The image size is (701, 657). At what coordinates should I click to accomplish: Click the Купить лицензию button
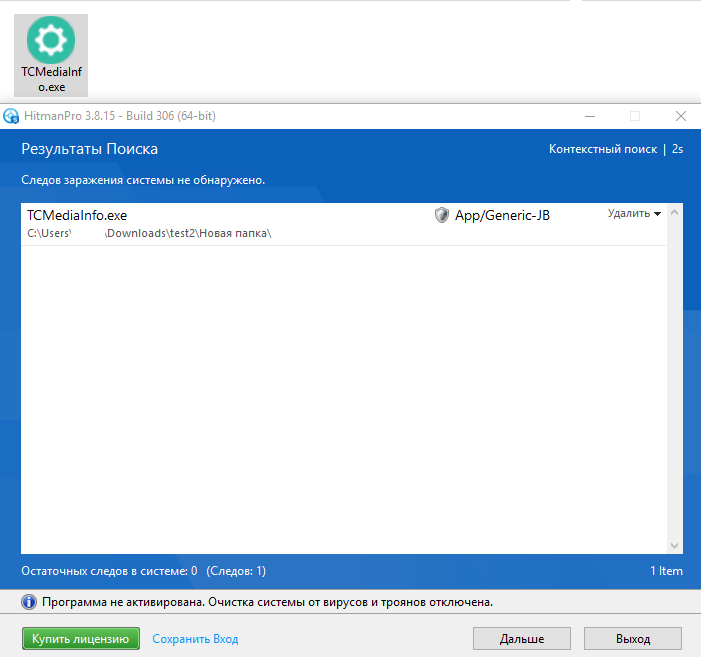point(81,639)
